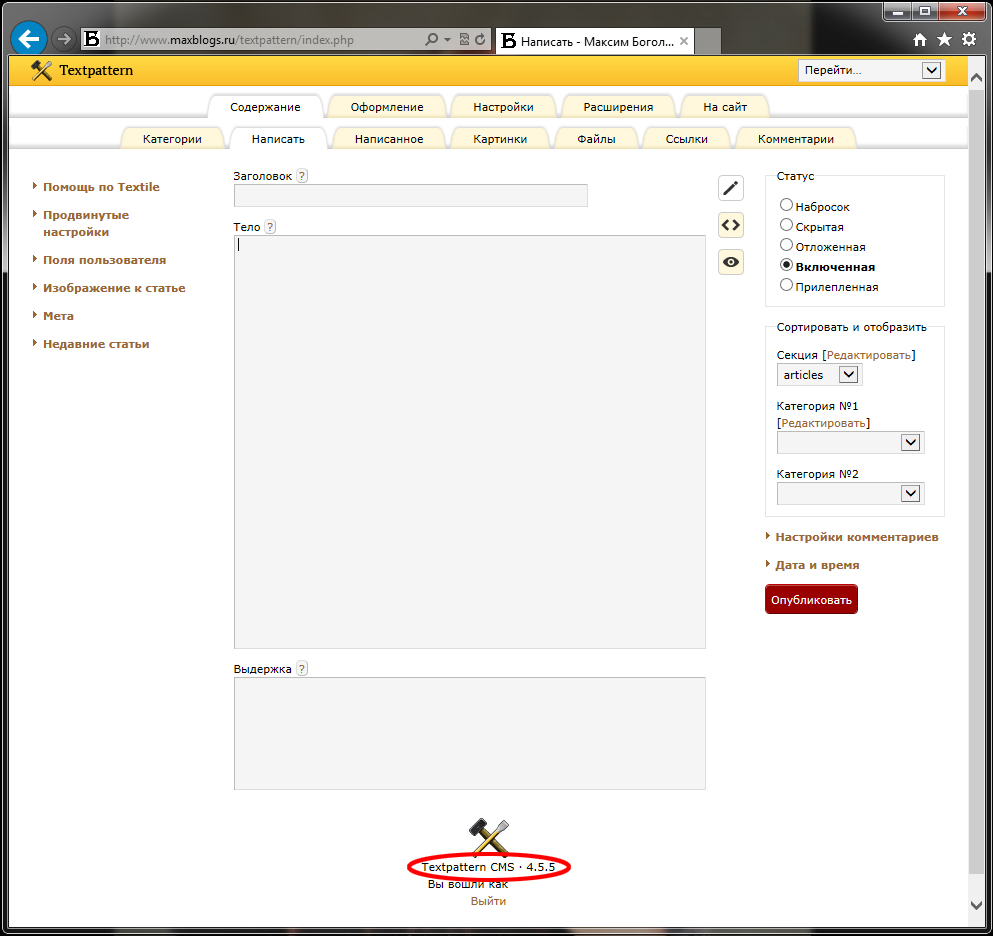Select the Включенная status radio button
The image size is (993, 936).
[x=786, y=265]
